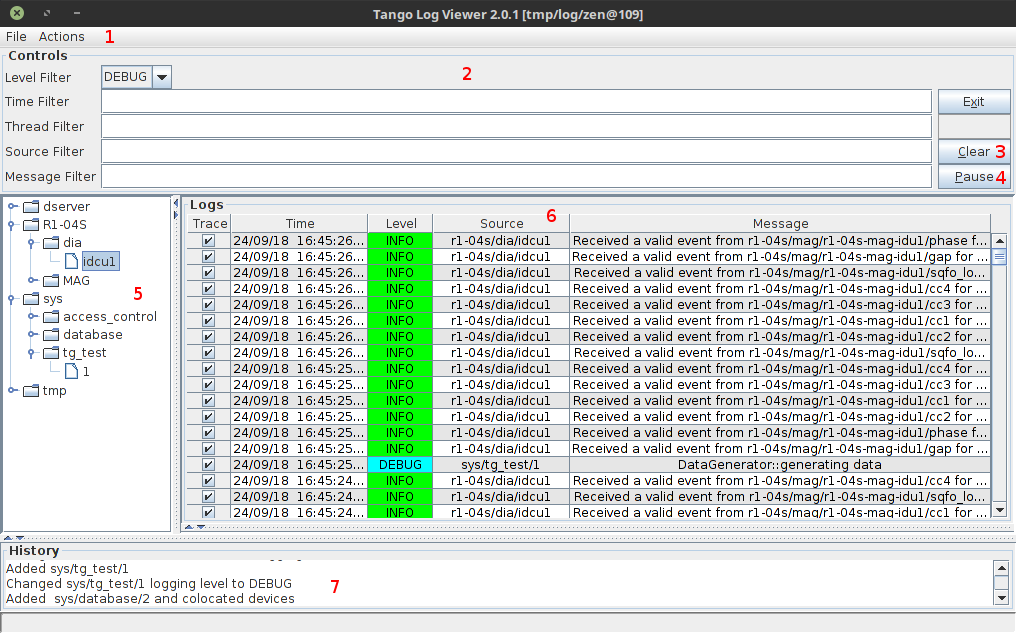Click the access_control folder icon
Viewport: 1016px width, 633px height.
point(51,317)
